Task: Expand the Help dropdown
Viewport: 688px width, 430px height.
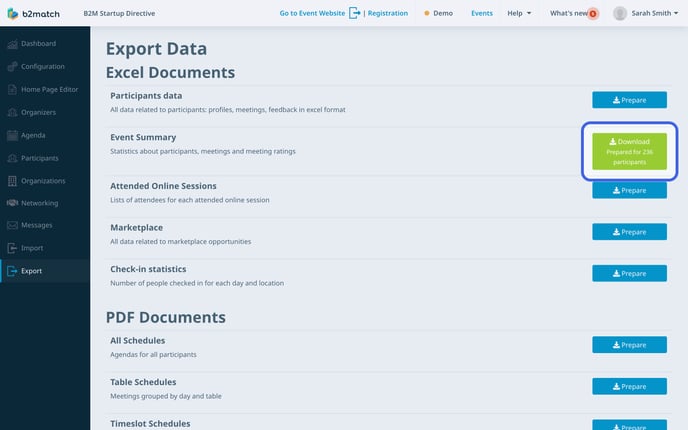Action: point(519,13)
